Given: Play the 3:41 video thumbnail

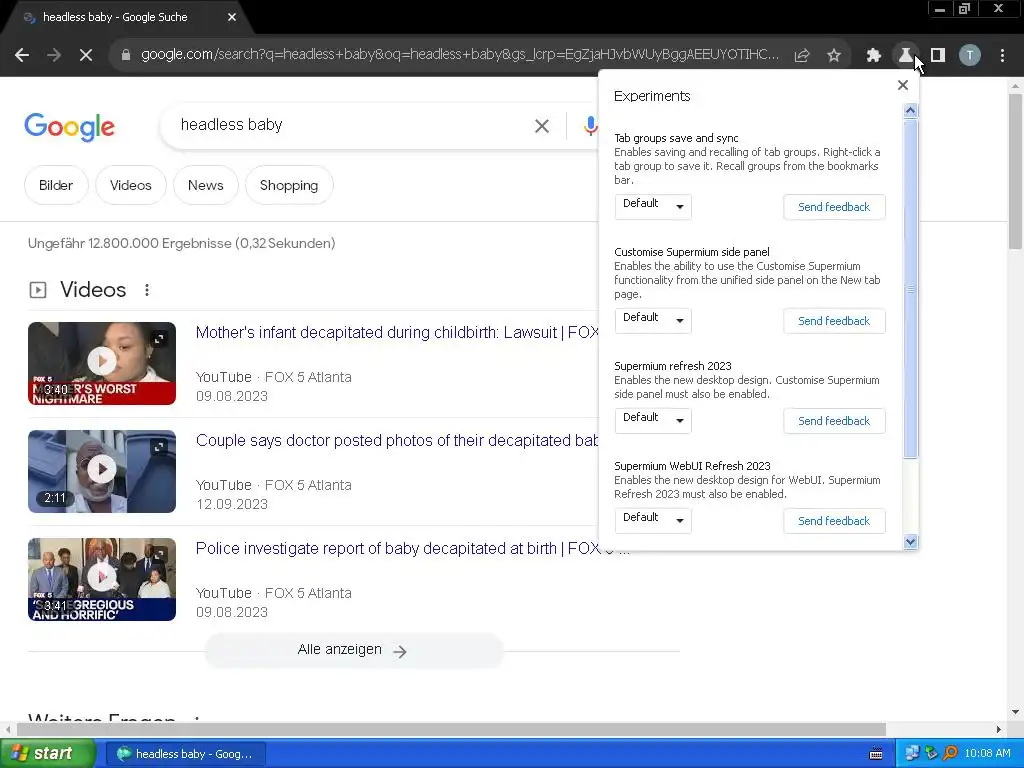Looking at the screenshot, I should point(102,579).
